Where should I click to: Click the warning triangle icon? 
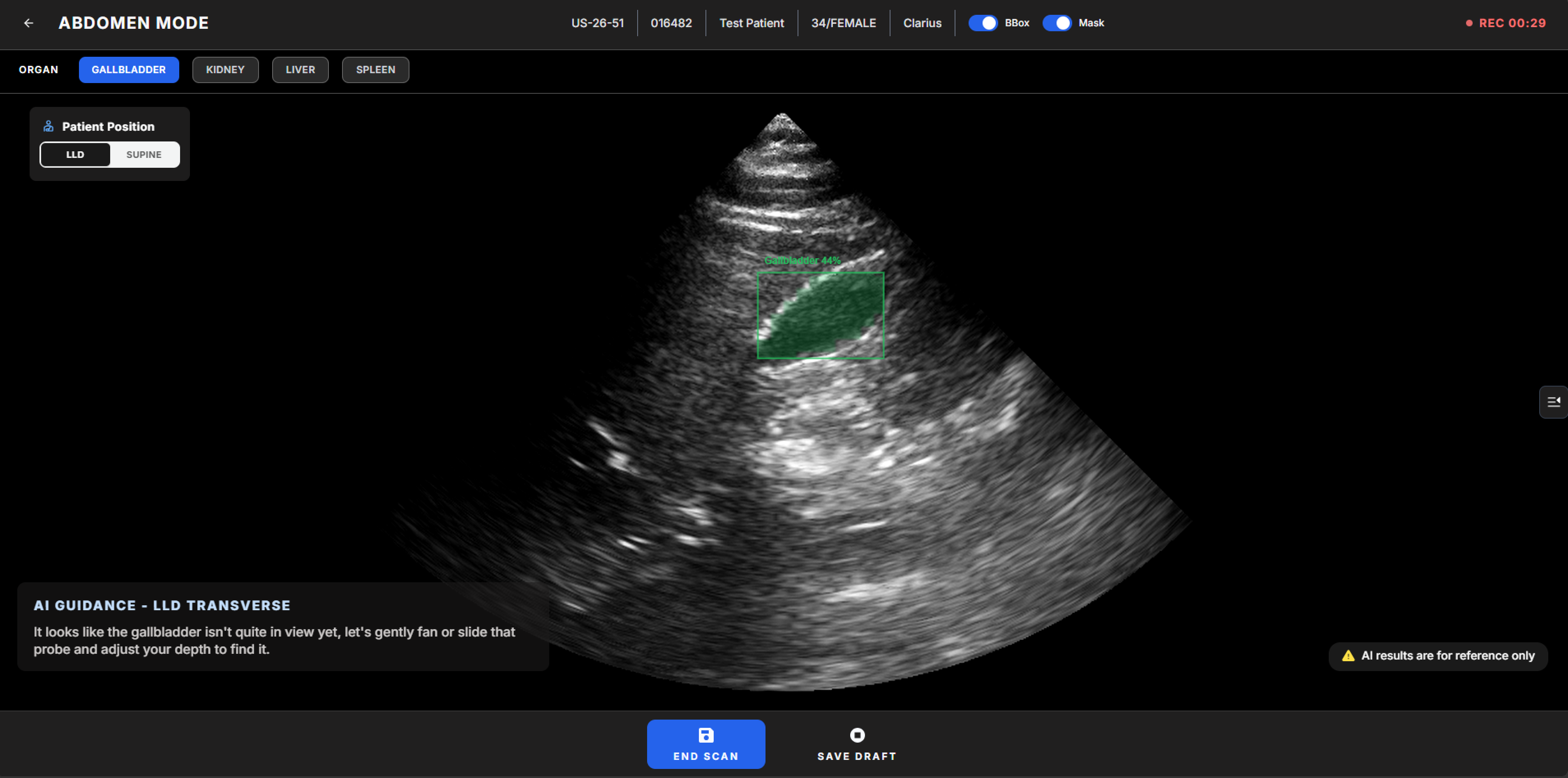(1348, 655)
